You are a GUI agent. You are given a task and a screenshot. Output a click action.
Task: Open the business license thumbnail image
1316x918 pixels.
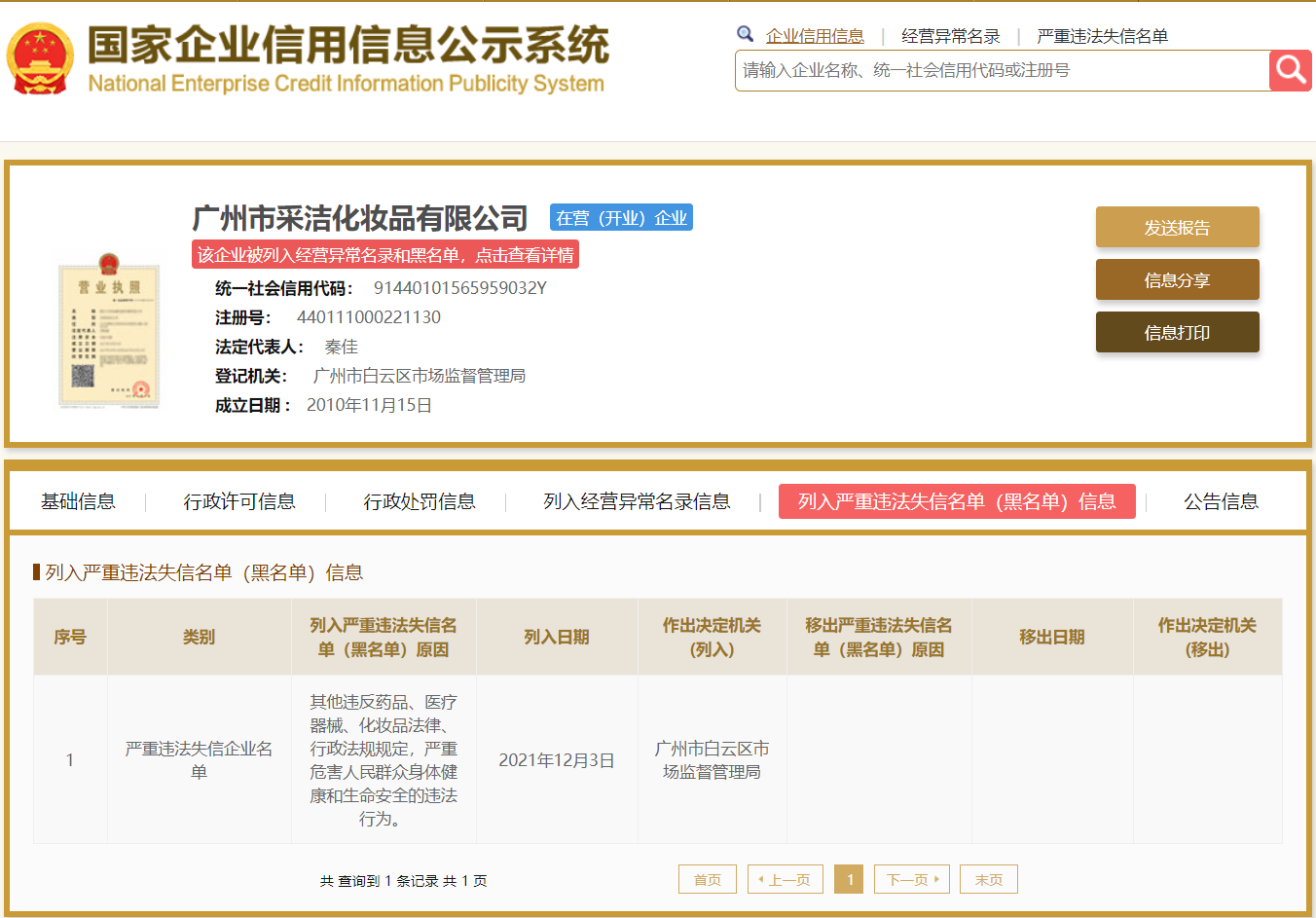(109, 331)
